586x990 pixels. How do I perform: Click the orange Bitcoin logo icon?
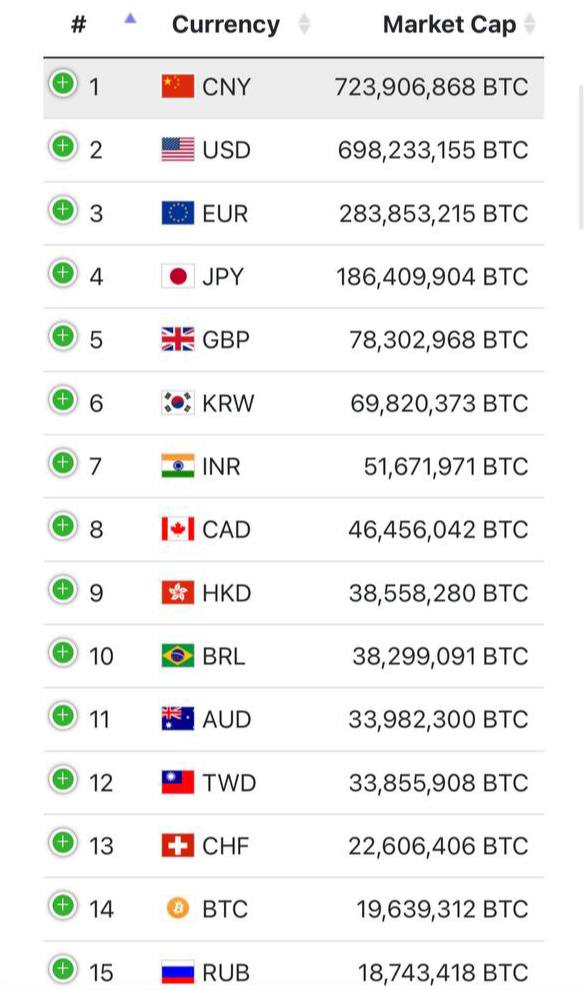[177, 909]
